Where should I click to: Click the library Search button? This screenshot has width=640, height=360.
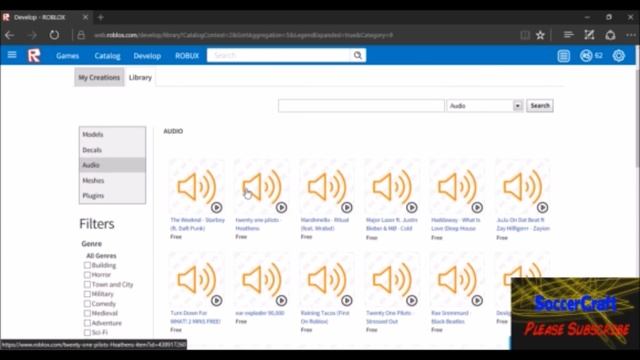point(540,106)
